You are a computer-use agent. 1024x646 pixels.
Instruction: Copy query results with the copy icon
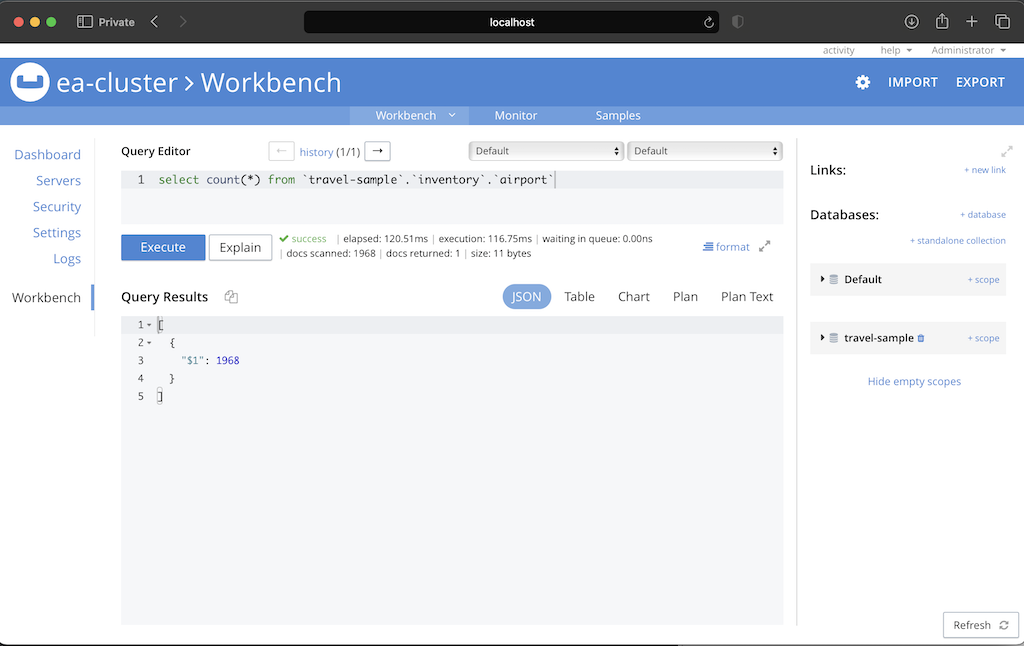click(x=231, y=297)
